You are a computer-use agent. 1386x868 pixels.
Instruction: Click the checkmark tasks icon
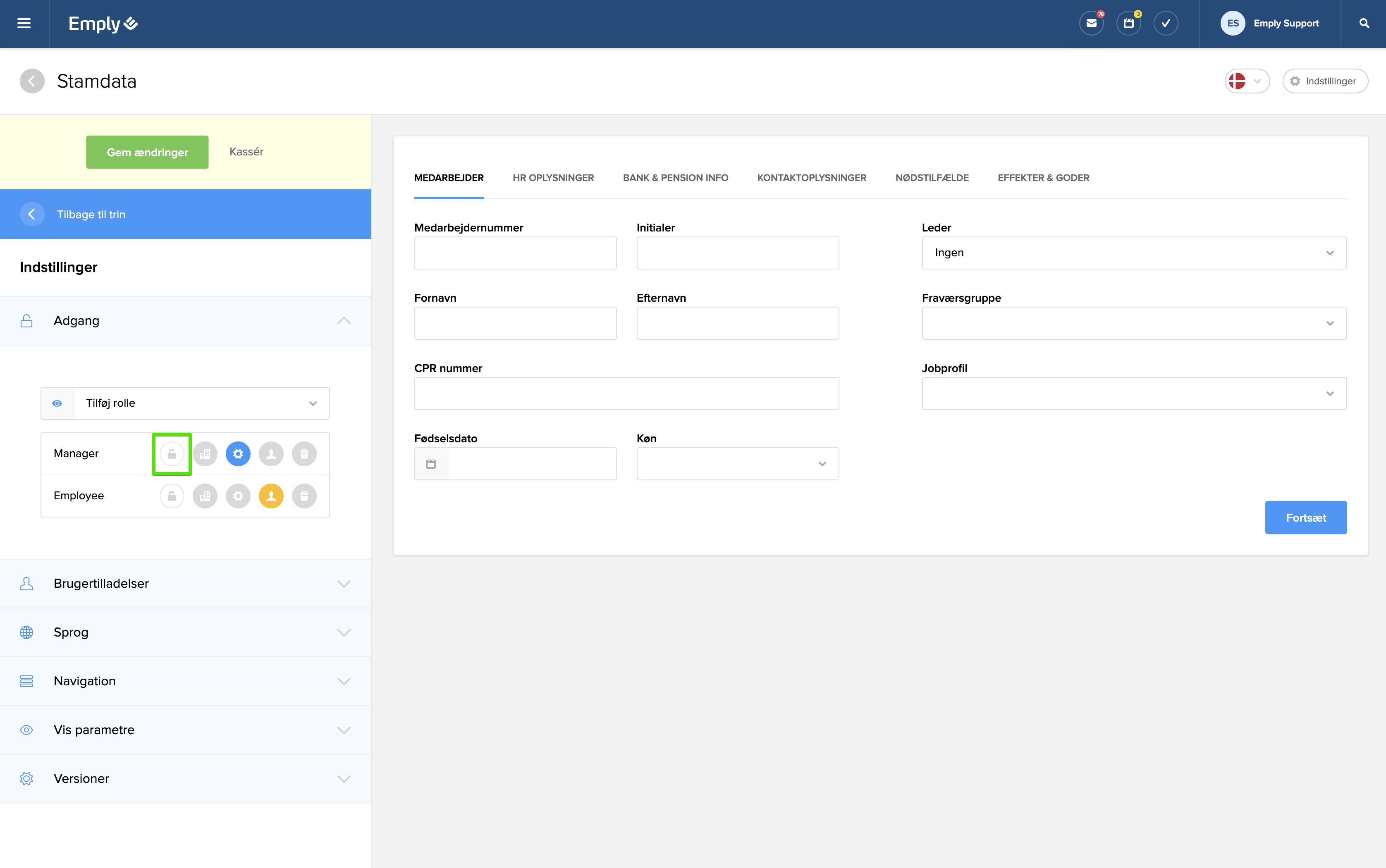point(1166,24)
